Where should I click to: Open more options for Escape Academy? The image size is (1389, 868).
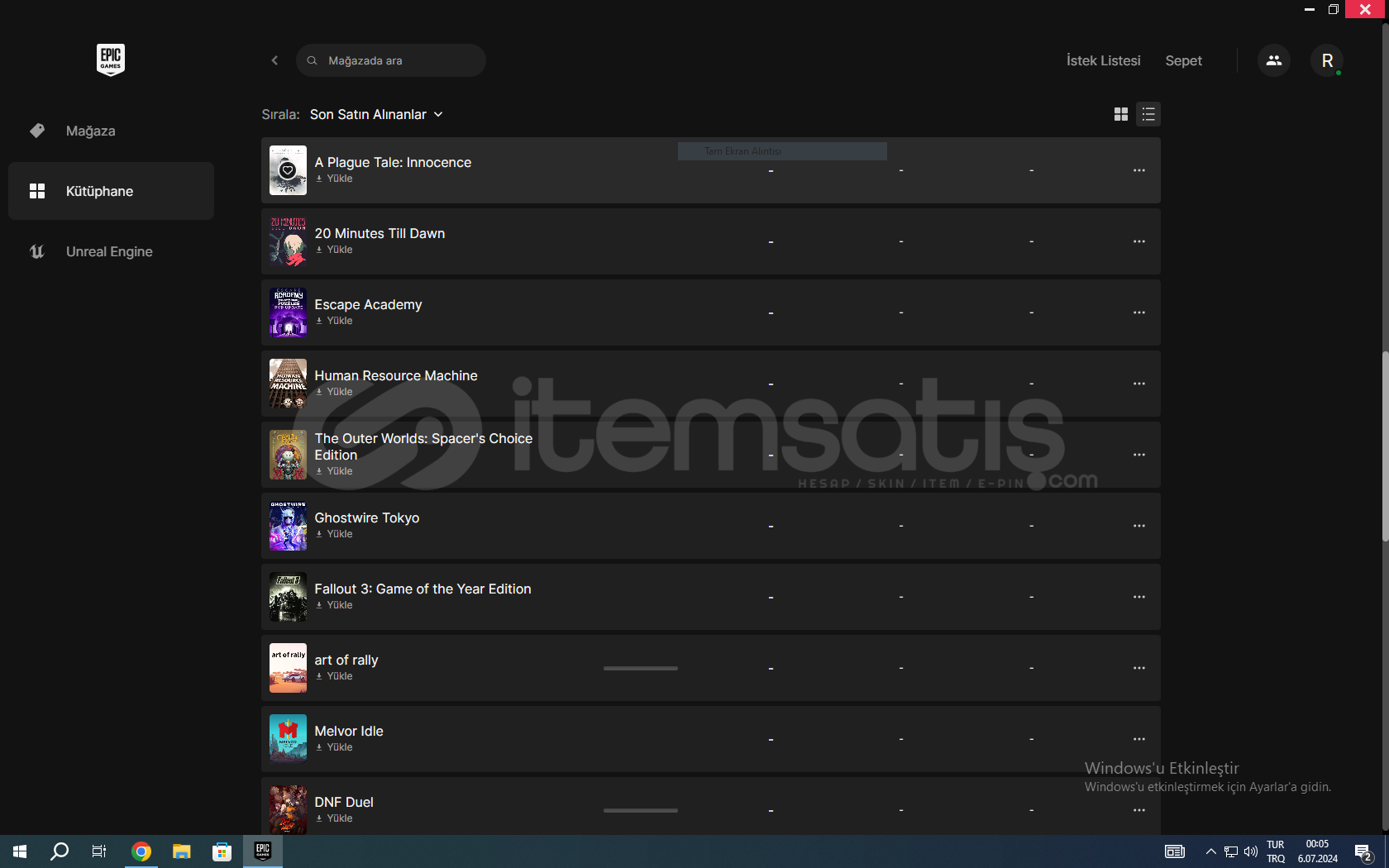(1139, 312)
